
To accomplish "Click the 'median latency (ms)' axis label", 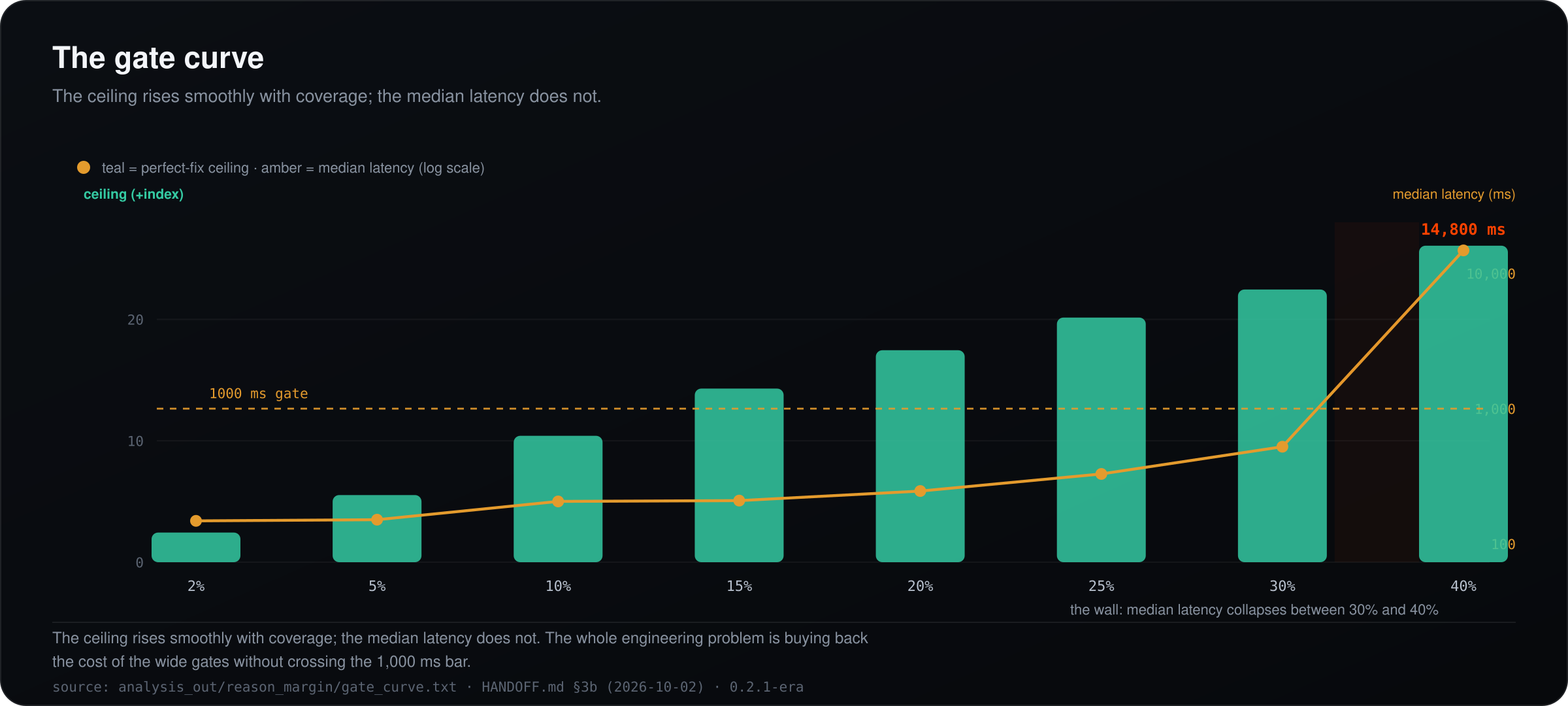I will pyautogui.click(x=1454, y=194).
